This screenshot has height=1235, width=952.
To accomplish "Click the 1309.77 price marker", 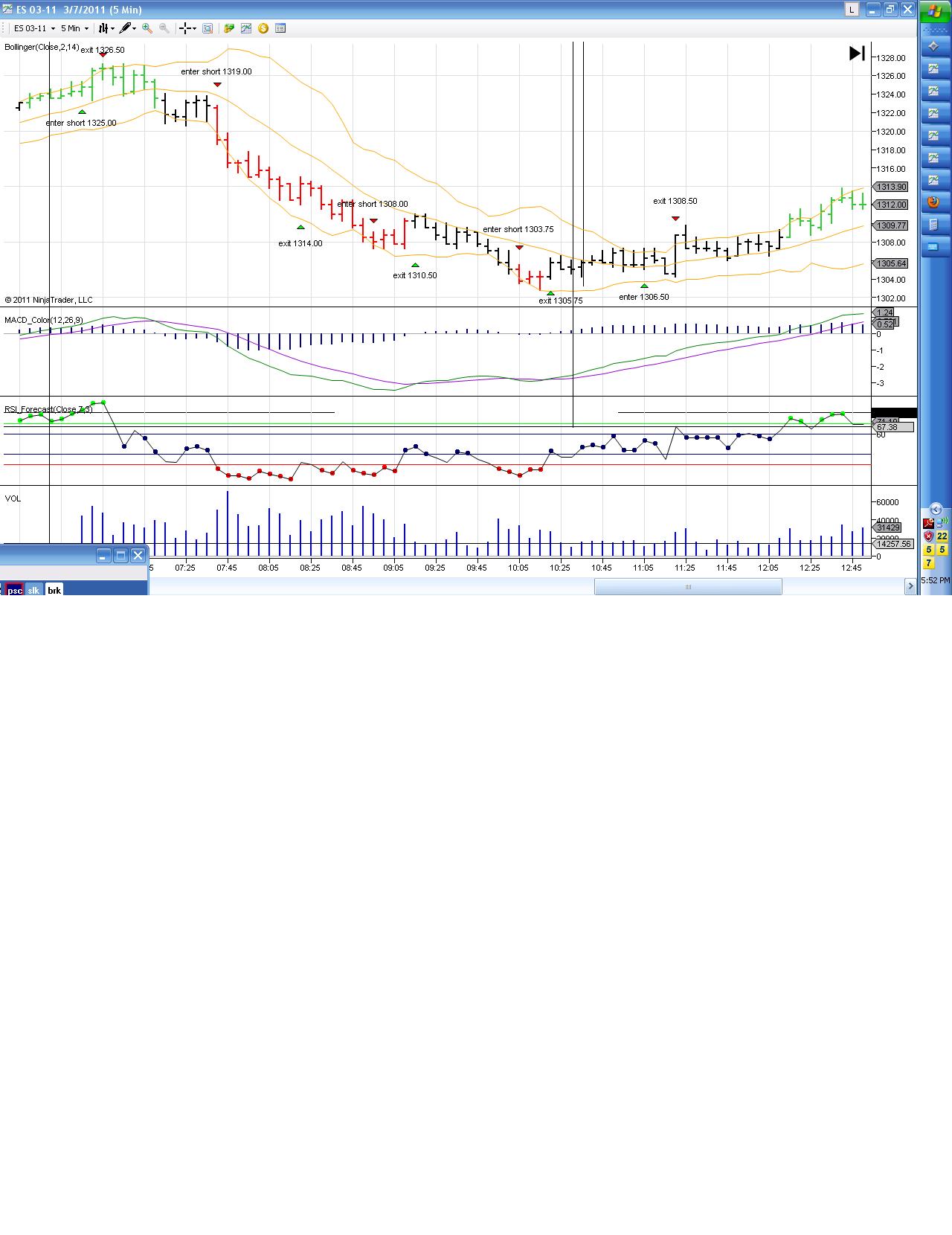I will [890, 225].
